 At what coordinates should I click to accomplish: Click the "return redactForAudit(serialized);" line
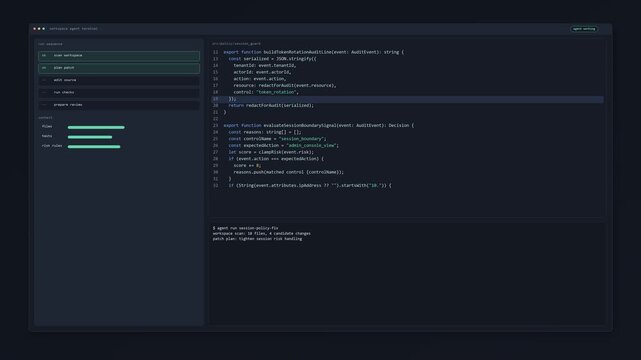(x=271, y=105)
